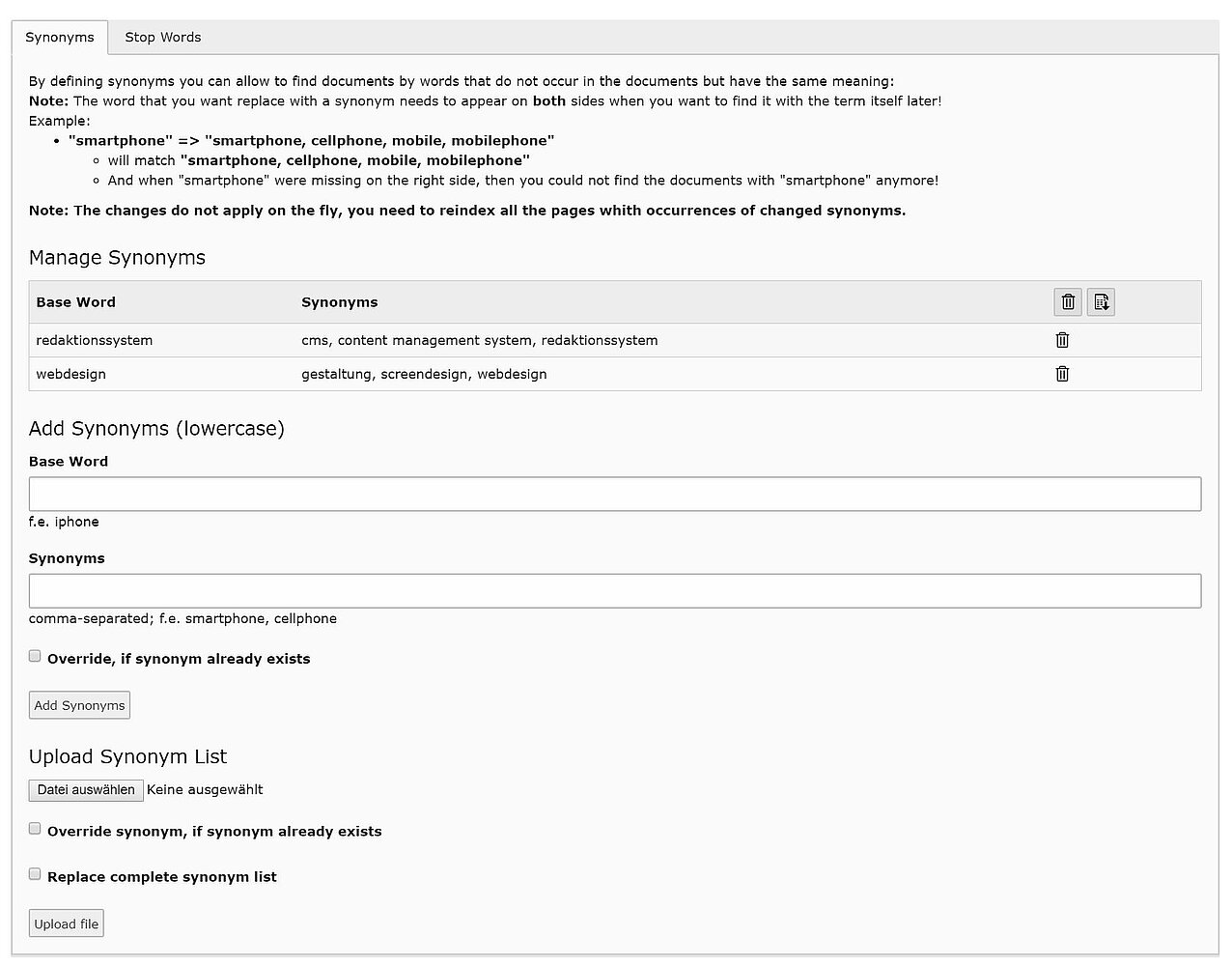Switch to the Stop Words tab
The image size is (1232, 966).
point(162,38)
